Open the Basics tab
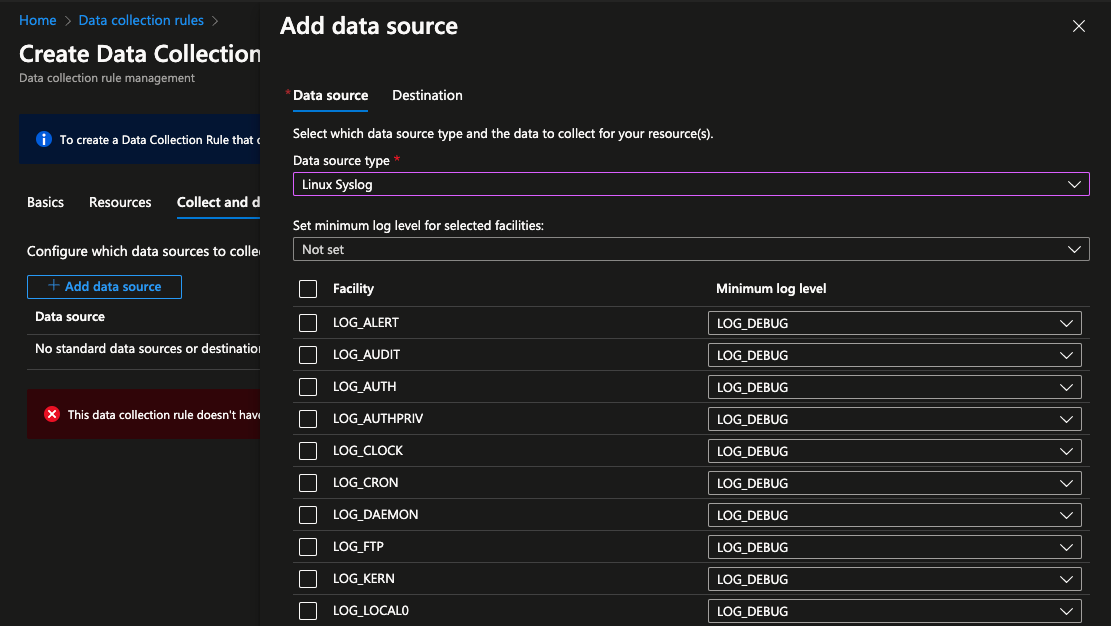The width and height of the screenshot is (1111, 626). click(45, 202)
